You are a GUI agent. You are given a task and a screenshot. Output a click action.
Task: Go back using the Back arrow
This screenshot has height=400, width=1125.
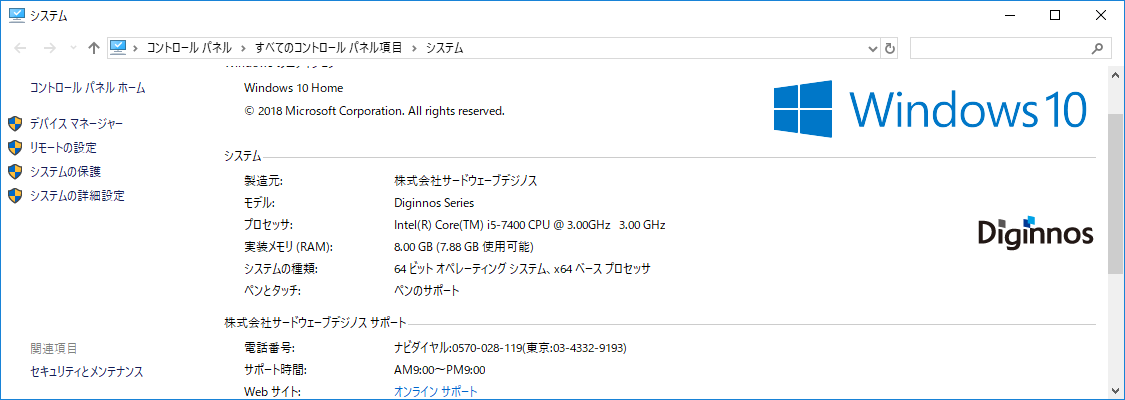coord(20,48)
